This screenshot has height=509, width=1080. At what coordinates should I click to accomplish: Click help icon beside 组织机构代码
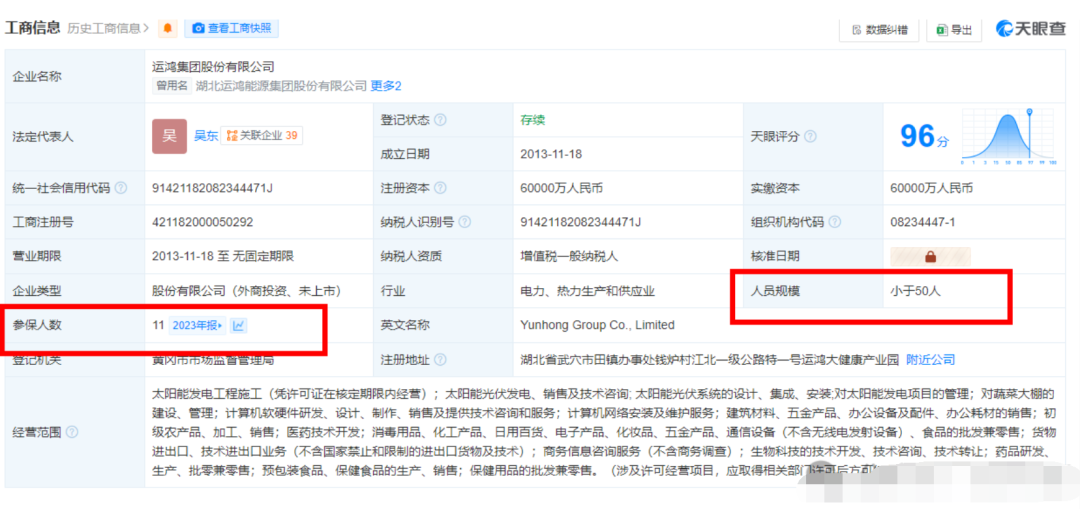pos(833,222)
